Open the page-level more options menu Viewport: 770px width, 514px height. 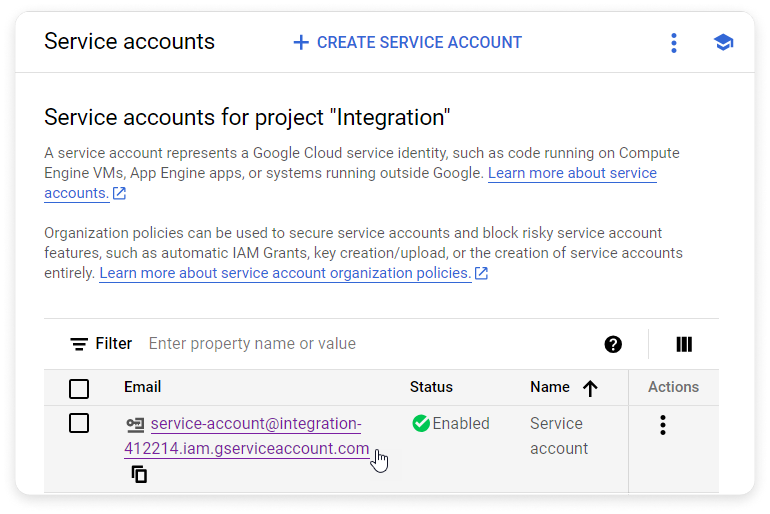[x=674, y=43]
